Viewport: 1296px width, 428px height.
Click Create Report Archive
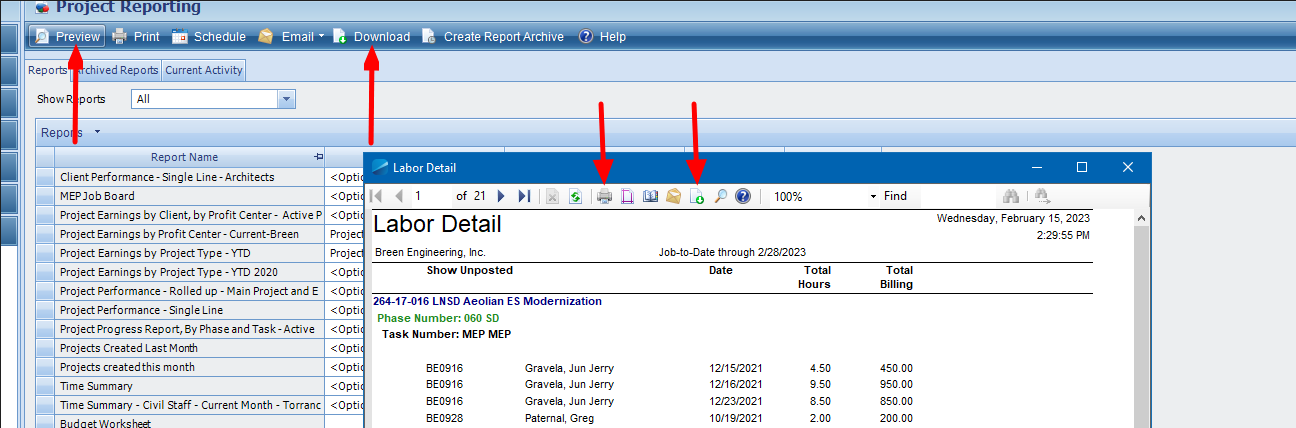click(x=493, y=37)
